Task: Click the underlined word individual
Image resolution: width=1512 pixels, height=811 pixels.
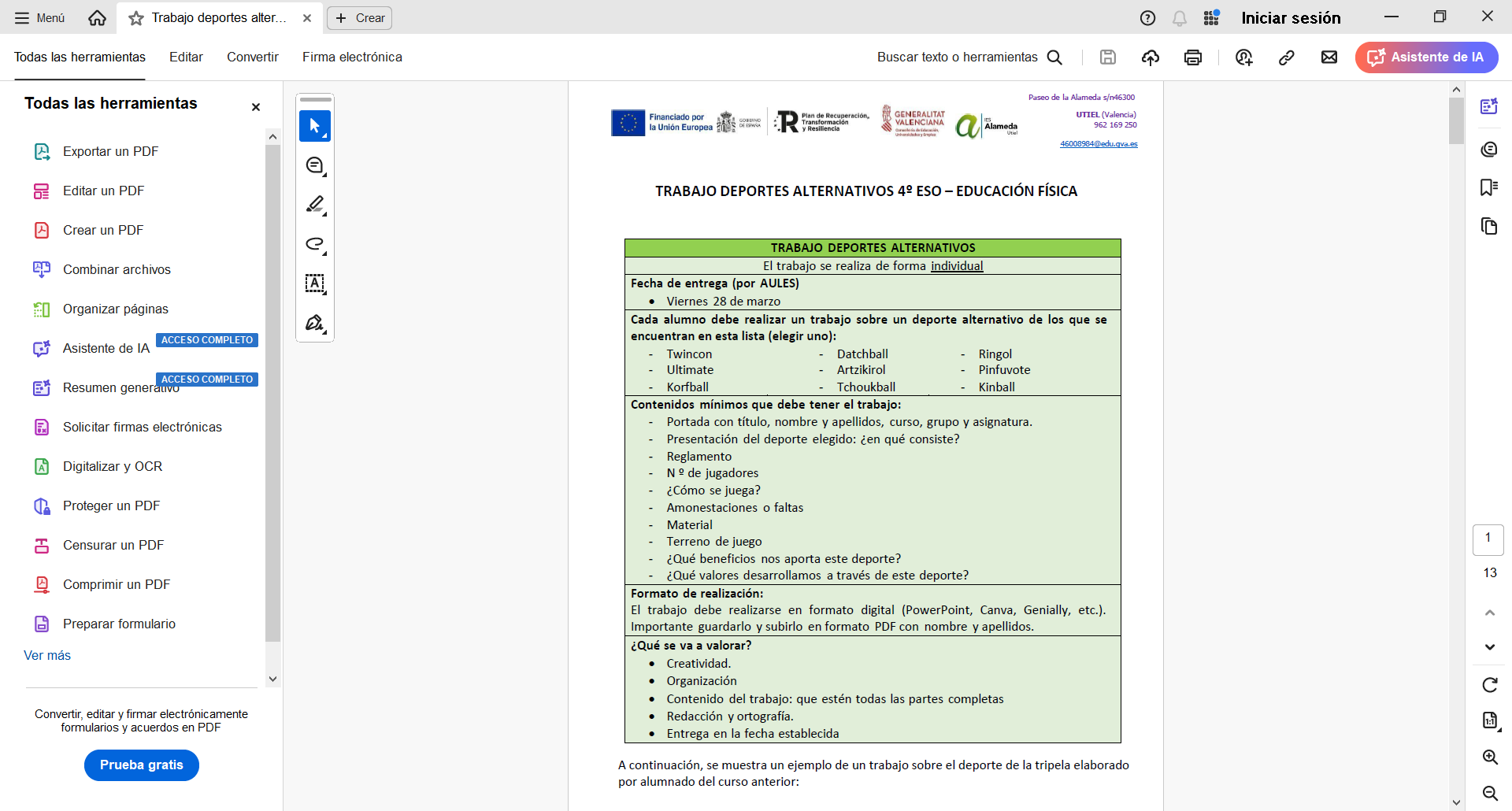Action: (x=957, y=266)
